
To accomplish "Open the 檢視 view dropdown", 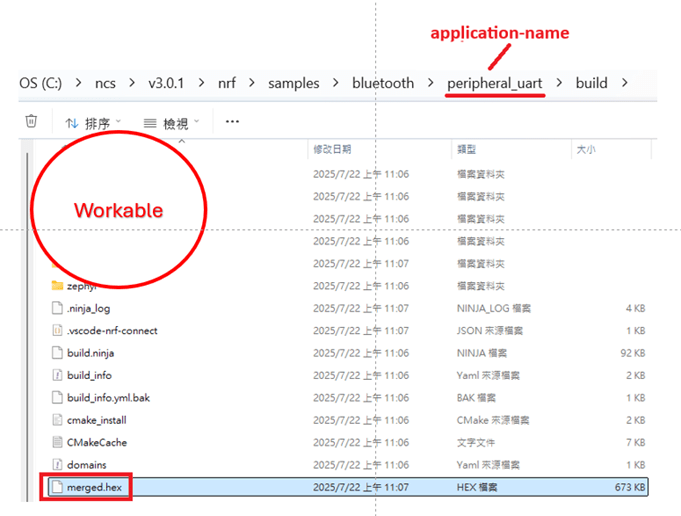I will pyautogui.click(x=170, y=123).
